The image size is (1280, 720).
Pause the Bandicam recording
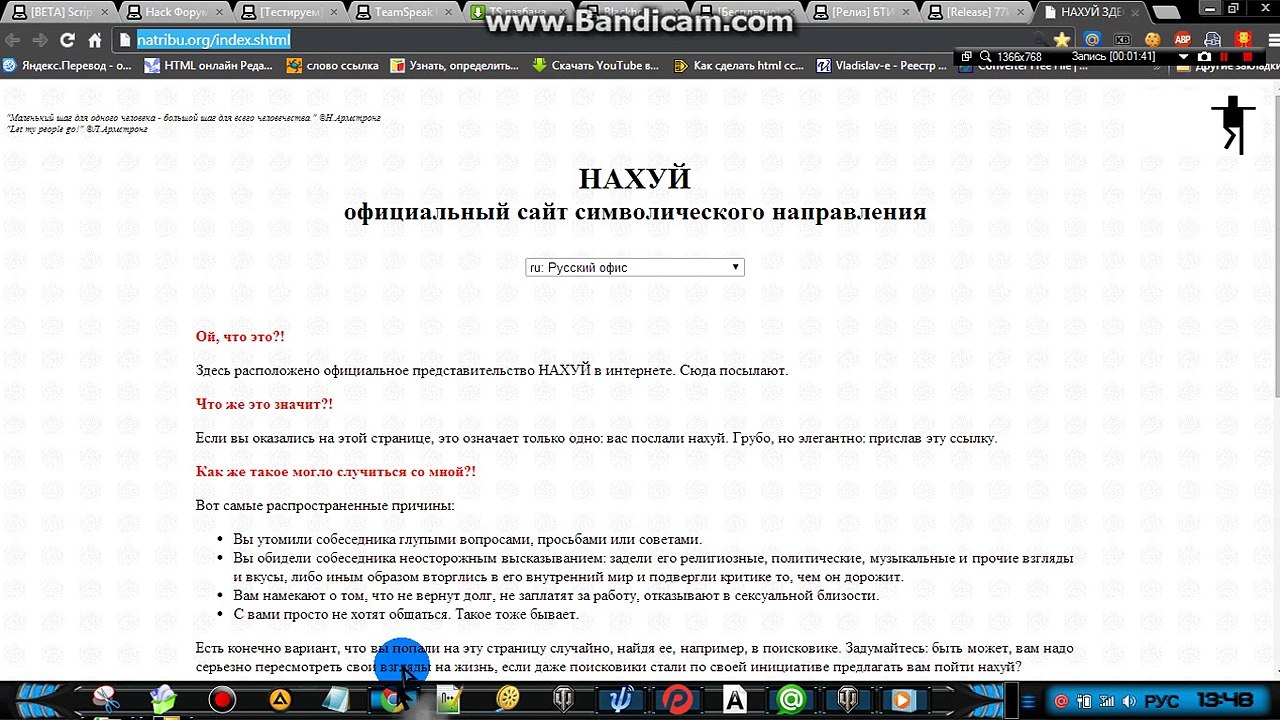point(1224,57)
